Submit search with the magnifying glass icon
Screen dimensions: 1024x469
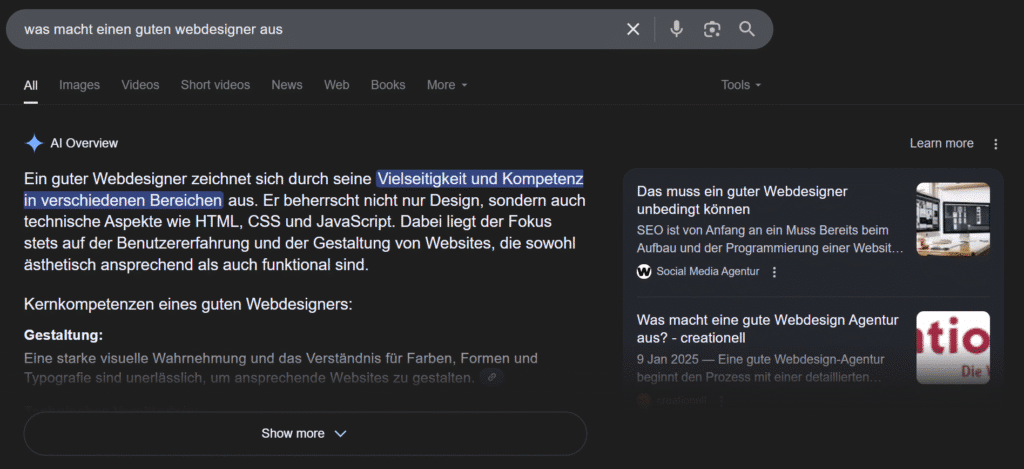747,29
